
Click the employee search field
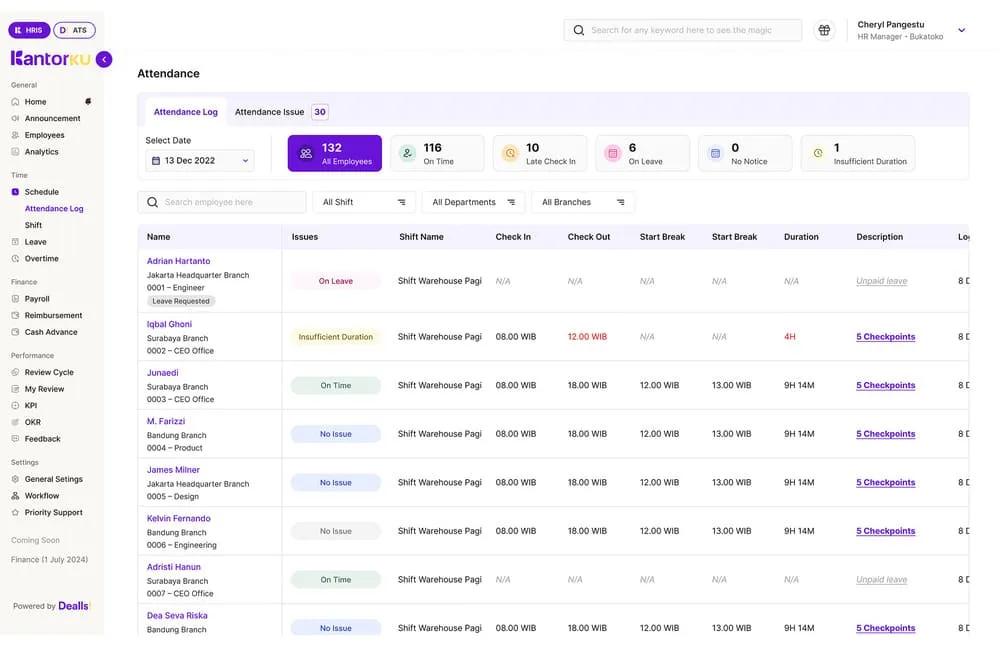point(222,201)
